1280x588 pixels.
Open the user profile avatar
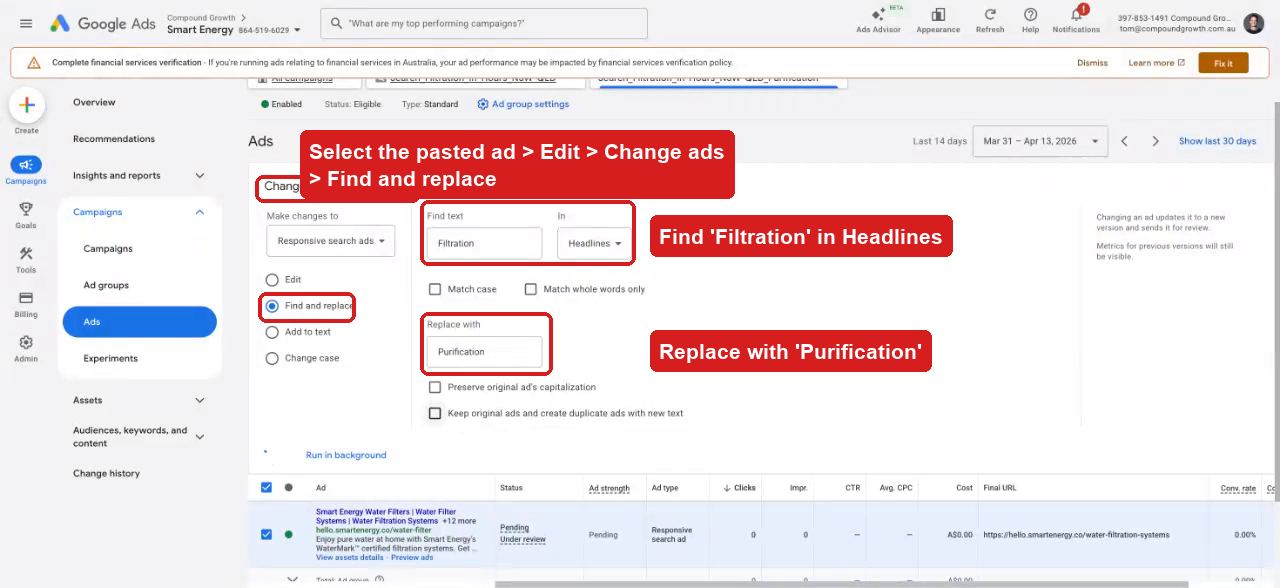1254,23
